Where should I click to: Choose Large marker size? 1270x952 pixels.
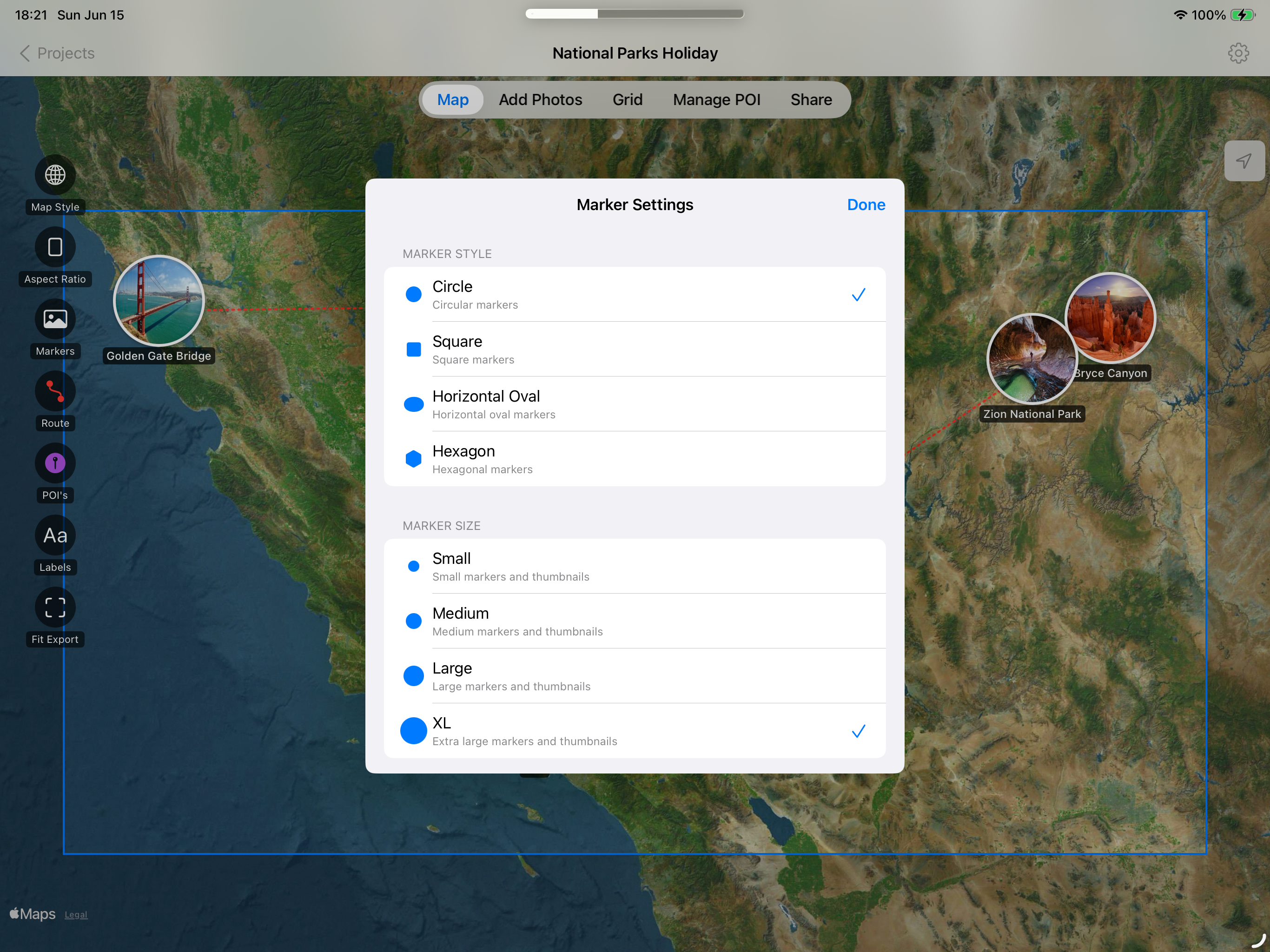pyautogui.click(x=635, y=676)
